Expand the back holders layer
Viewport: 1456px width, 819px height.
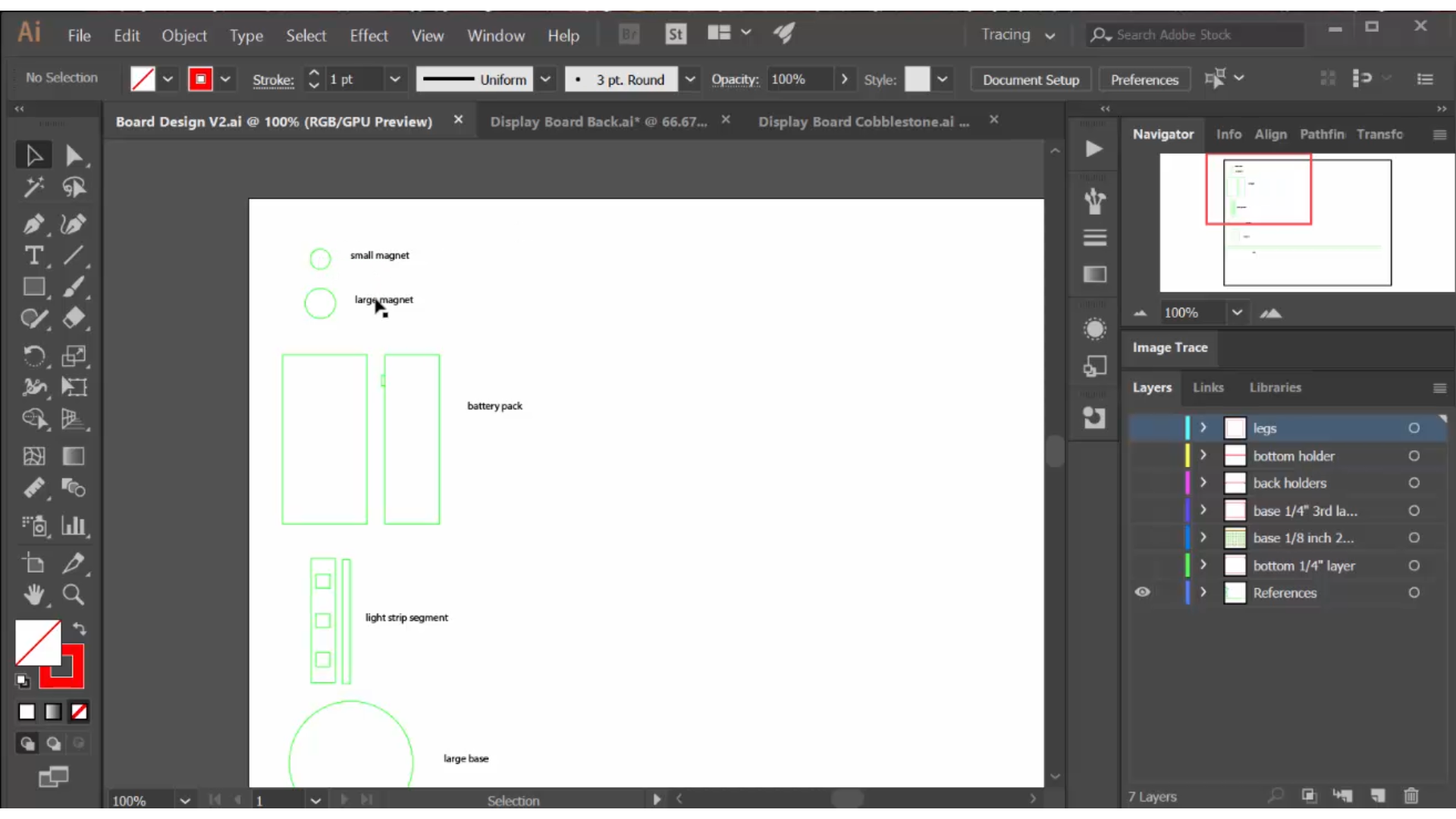point(1203,483)
